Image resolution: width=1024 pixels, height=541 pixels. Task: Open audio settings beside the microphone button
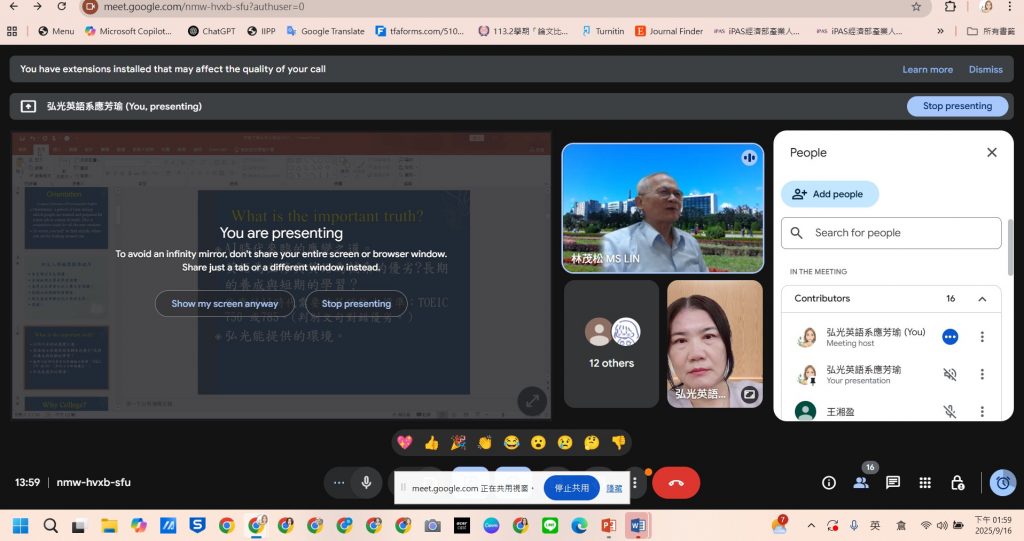339,483
